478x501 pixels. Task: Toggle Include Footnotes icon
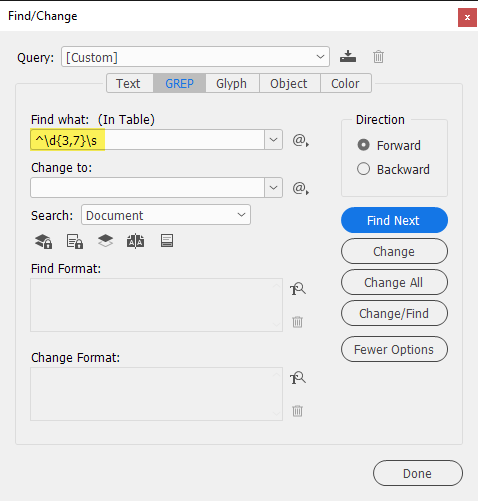click(167, 241)
